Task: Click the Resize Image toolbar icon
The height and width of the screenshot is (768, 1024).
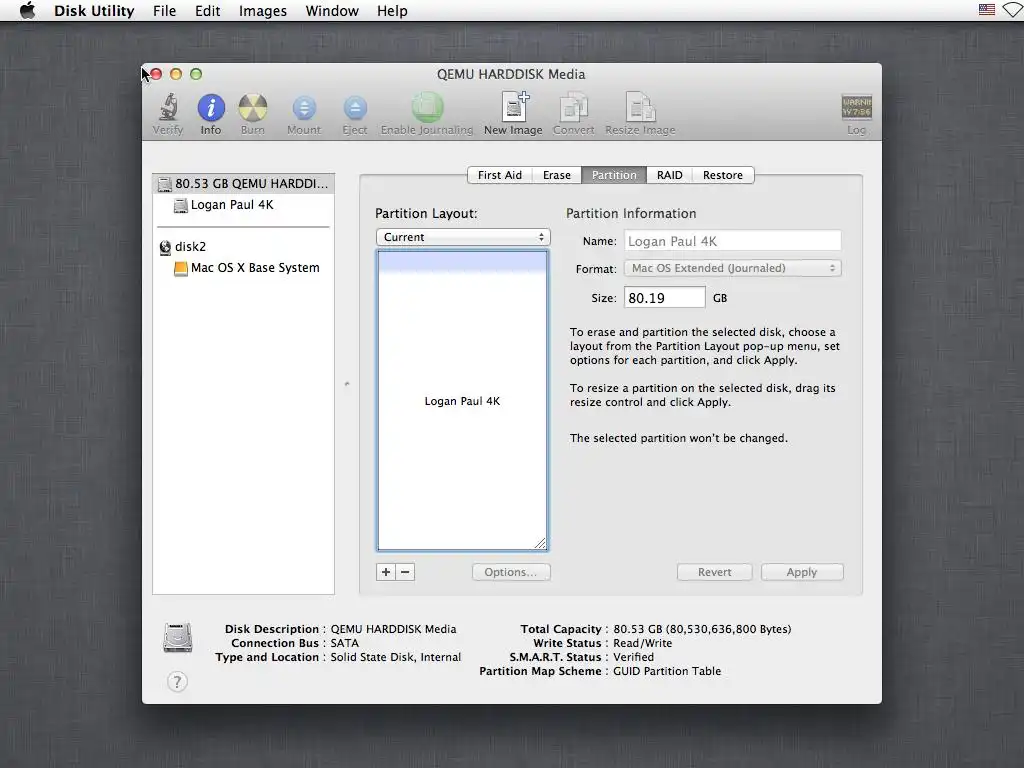Action: tap(640, 106)
